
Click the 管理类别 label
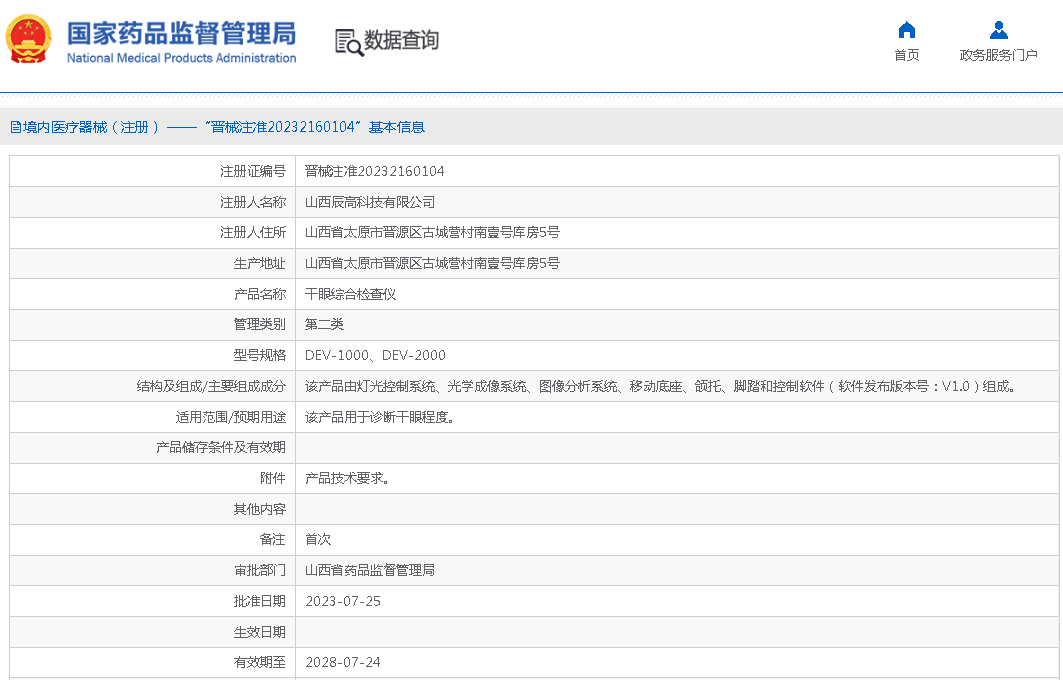(260, 325)
